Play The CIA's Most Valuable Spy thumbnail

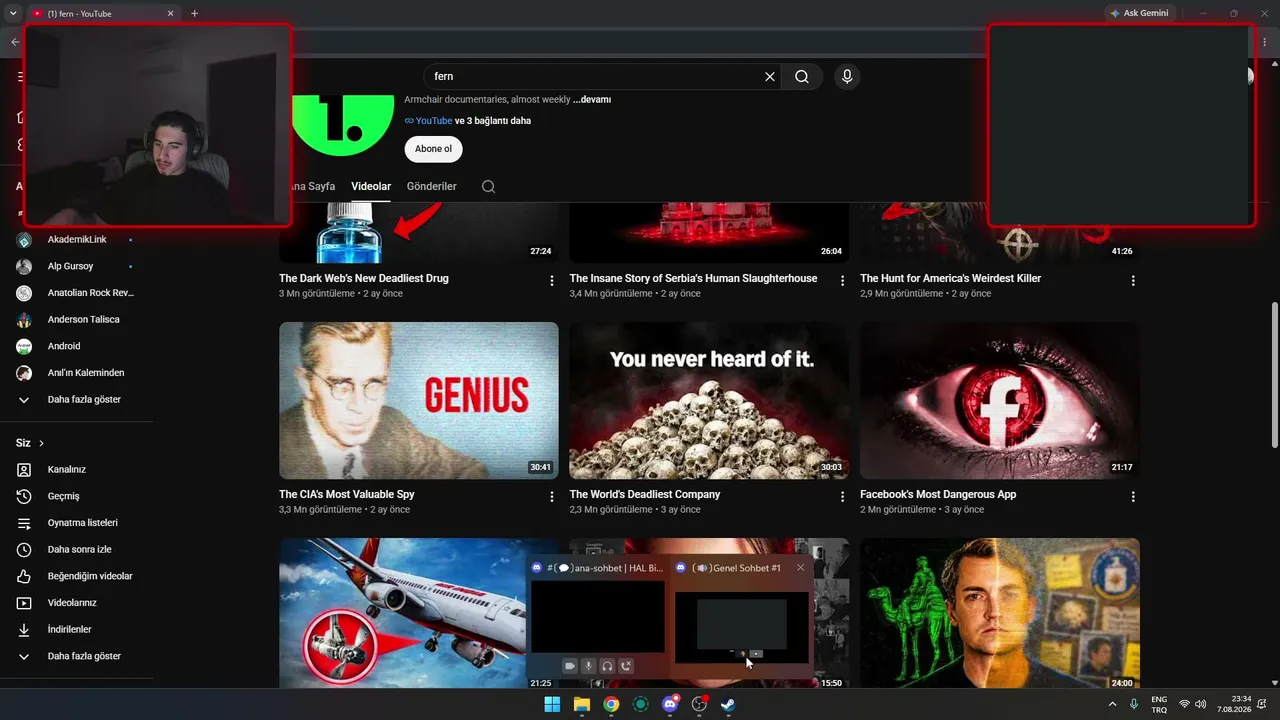419,400
